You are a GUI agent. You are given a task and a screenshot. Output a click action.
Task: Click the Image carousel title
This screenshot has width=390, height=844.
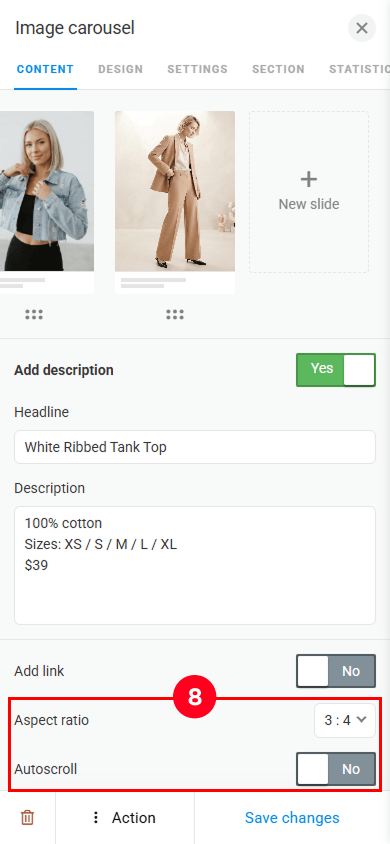coord(75,28)
